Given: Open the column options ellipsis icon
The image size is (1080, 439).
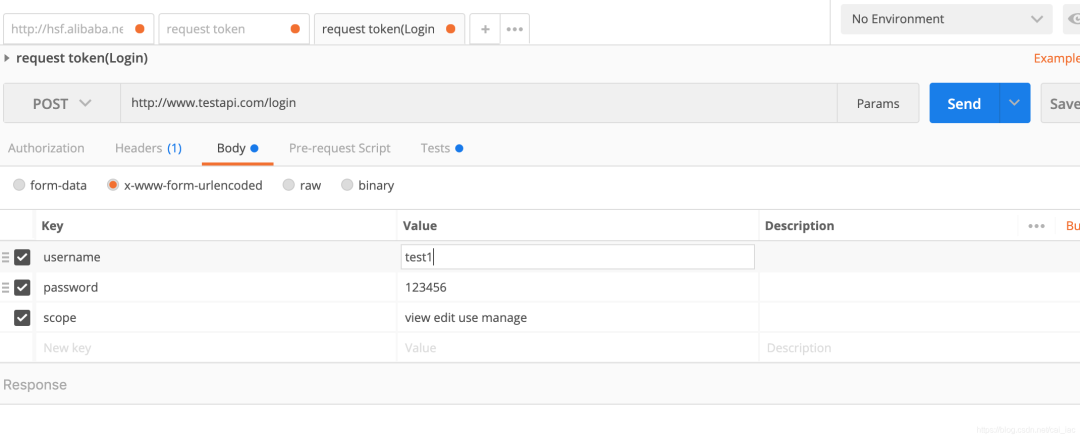Looking at the screenshot, I should coord(1036,226).
